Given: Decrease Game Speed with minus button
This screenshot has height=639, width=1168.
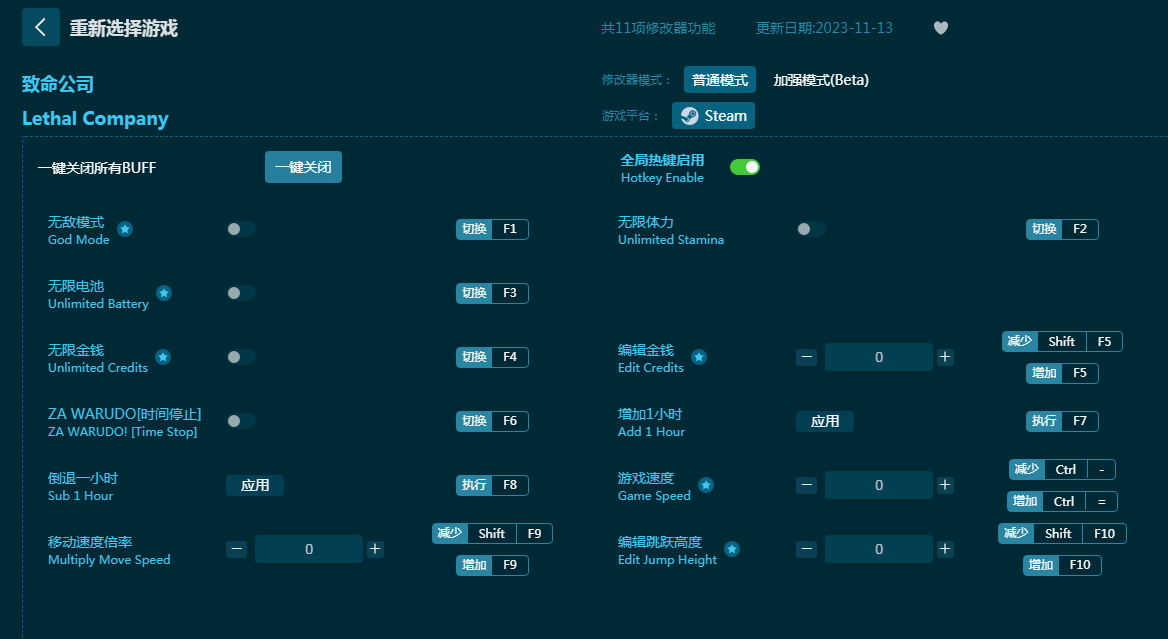Looking at the screenshot, I should coord(807,485).
